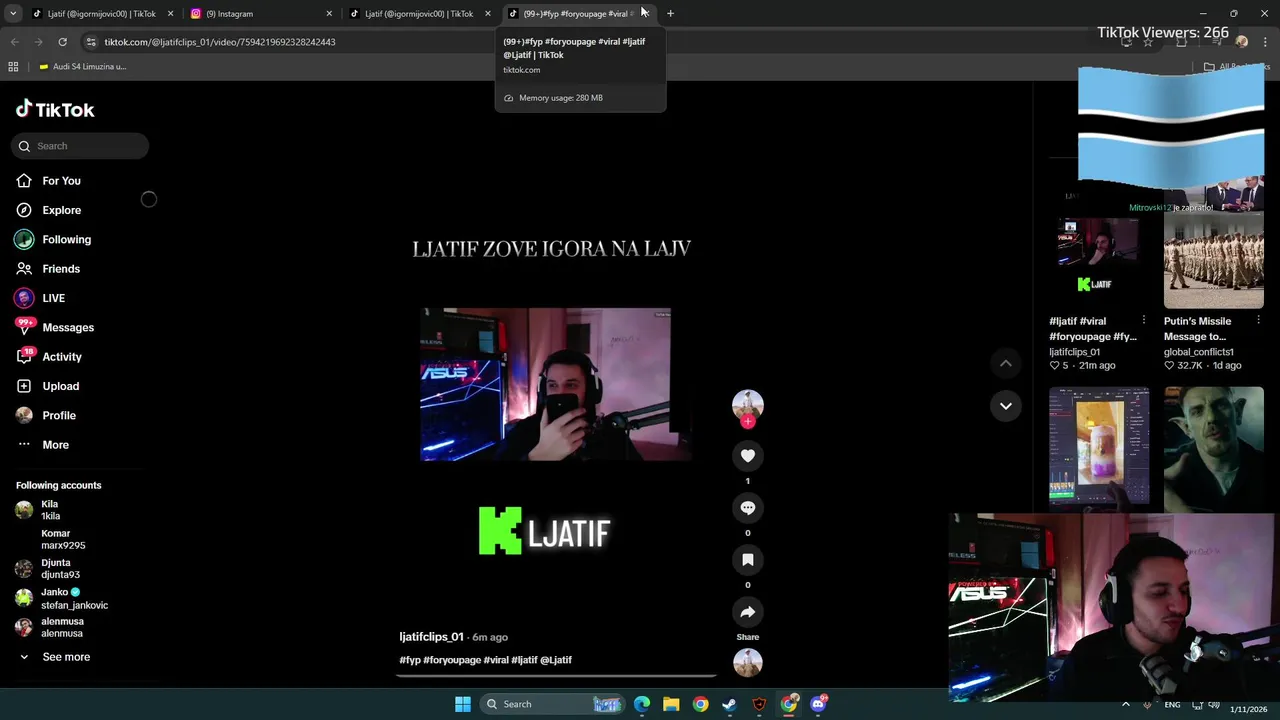
Task: Open the Windows Start menu
Action: 462,704
